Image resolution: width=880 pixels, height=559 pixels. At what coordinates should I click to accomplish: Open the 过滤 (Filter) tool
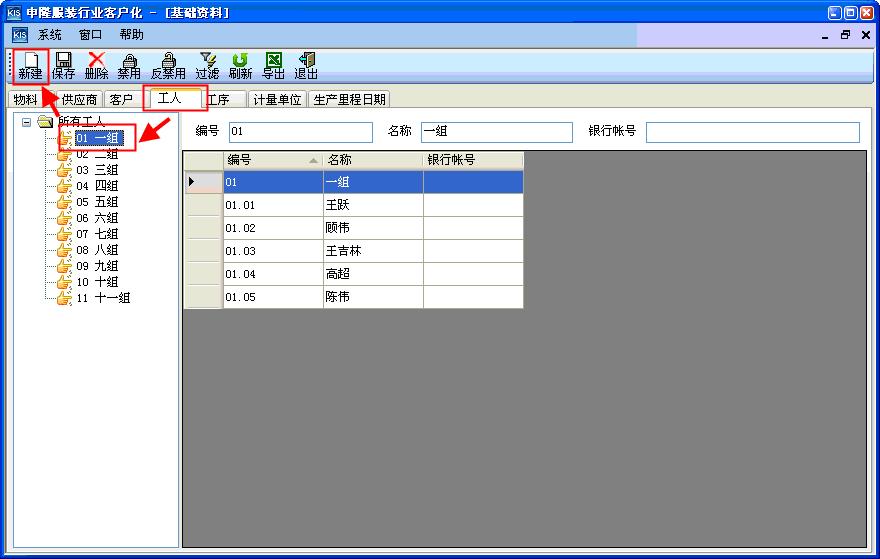tap(207, 65)
